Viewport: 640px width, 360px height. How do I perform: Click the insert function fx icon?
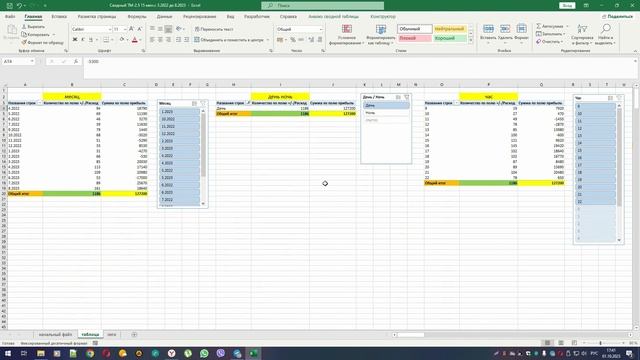click(76, 61)
